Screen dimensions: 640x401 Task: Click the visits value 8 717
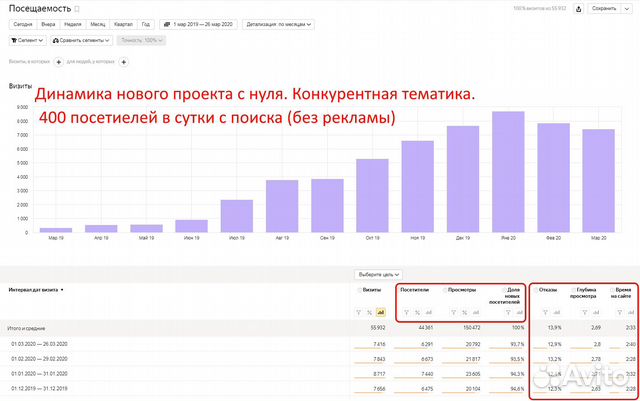point(379,374)
